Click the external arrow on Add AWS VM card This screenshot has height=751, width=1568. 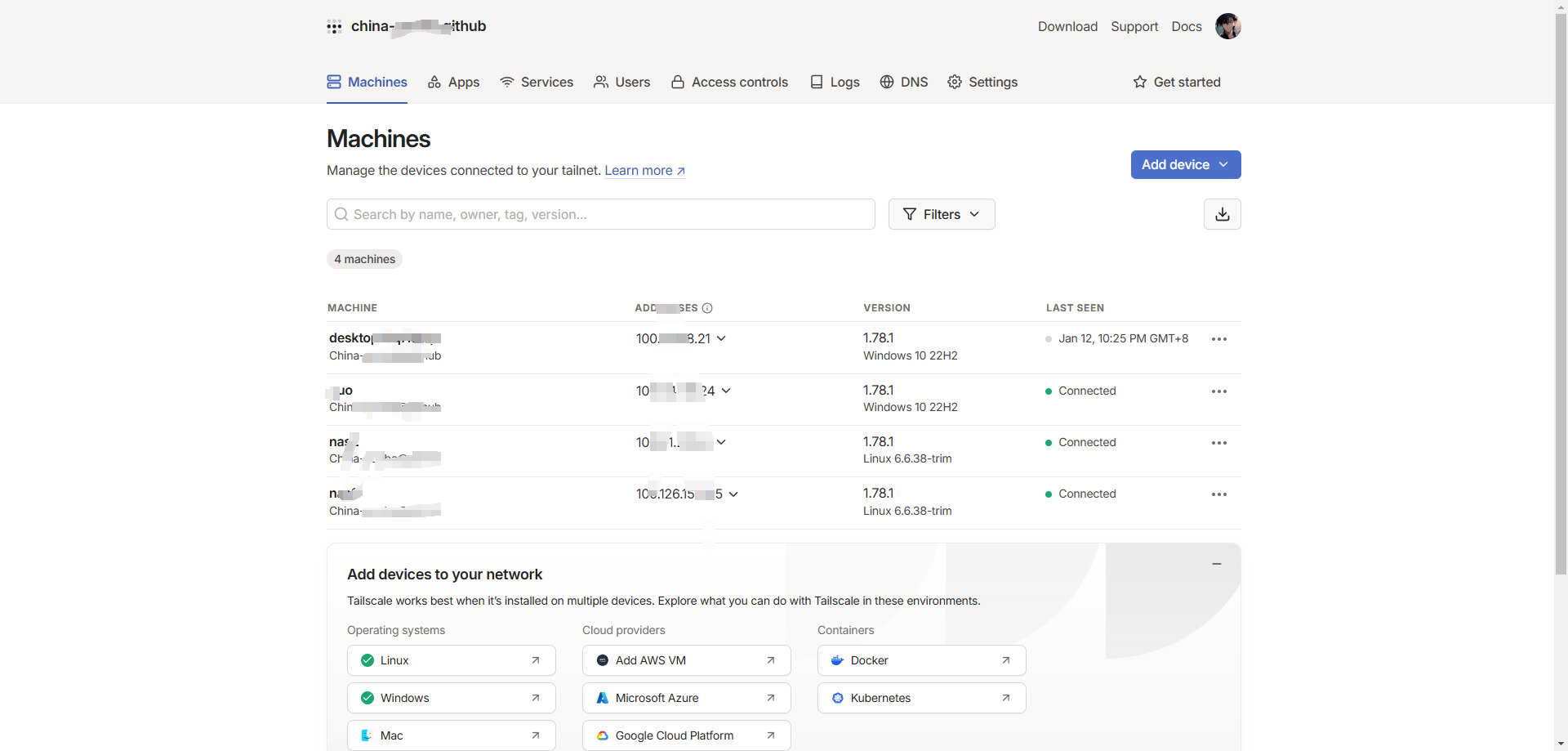point(771,660)
